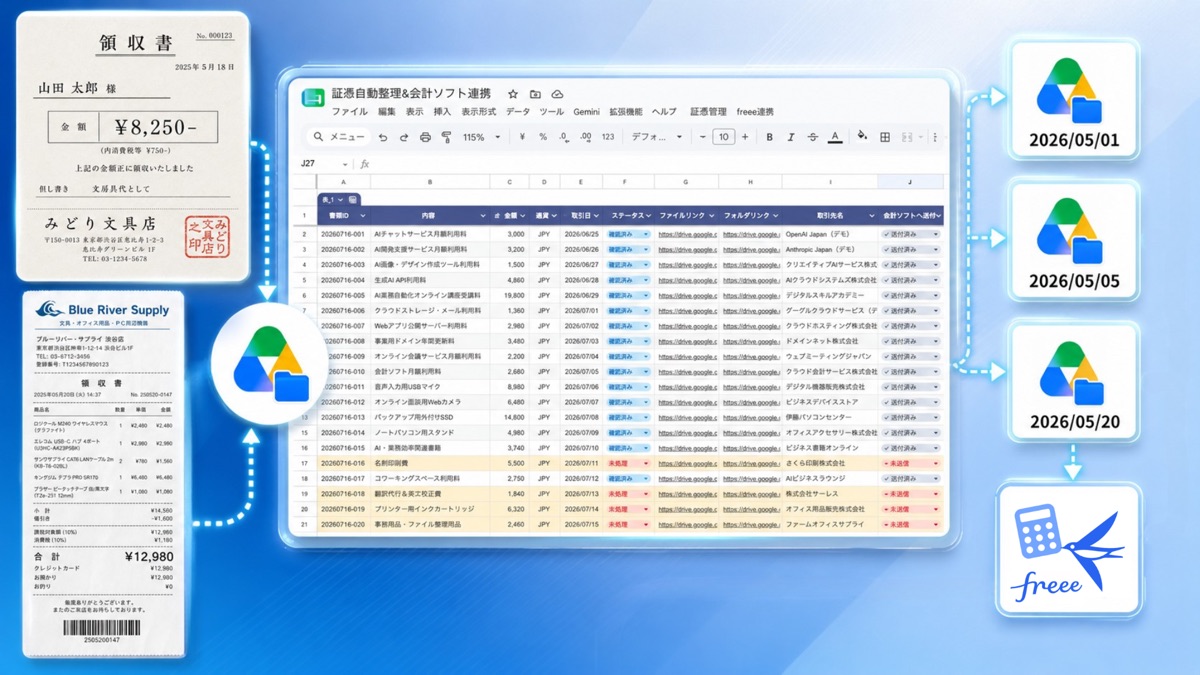
Task: Open the 編集 menu
Action: (387, 112)
